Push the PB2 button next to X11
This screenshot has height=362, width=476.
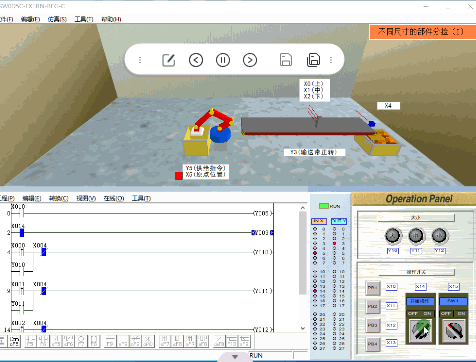tap(373, 306)
